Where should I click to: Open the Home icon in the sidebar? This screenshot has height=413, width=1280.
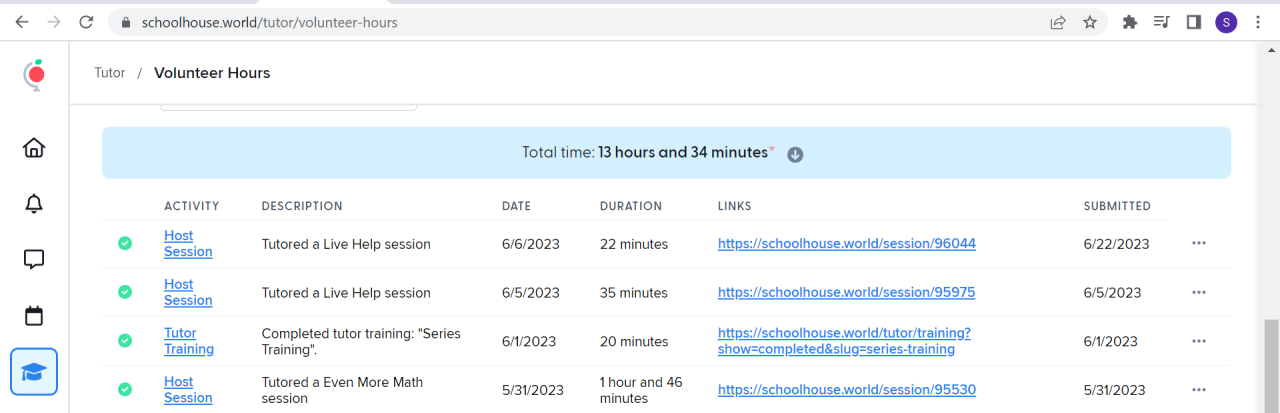[34, 148]
